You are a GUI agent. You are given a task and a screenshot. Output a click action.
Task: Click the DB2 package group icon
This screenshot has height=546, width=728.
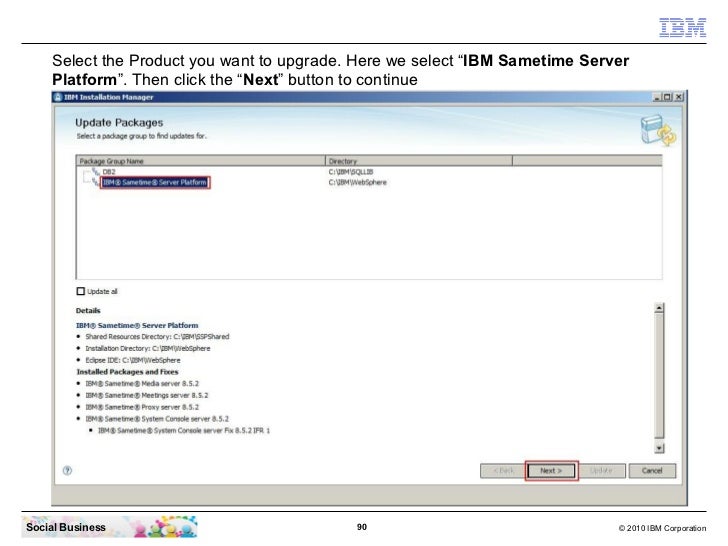pyautogui.click(x=96, y=172)
